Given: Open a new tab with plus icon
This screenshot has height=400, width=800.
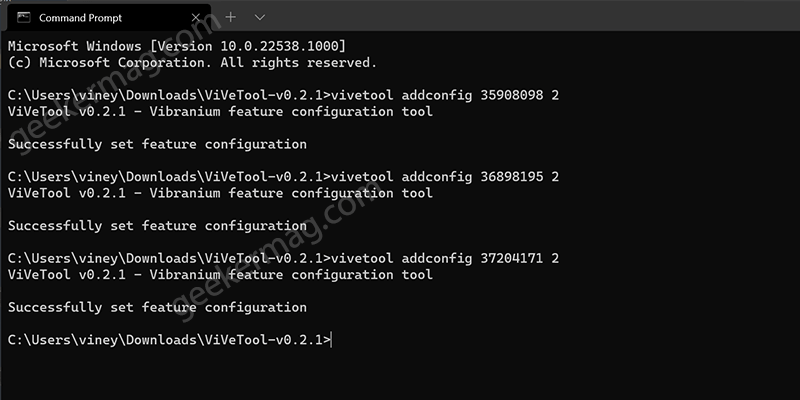Looking at the screenshot, I should pos(231,17).
